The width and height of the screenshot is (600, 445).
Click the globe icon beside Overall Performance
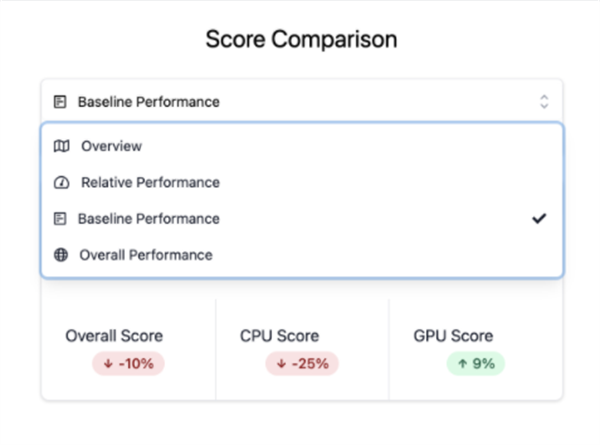[61, 255]
